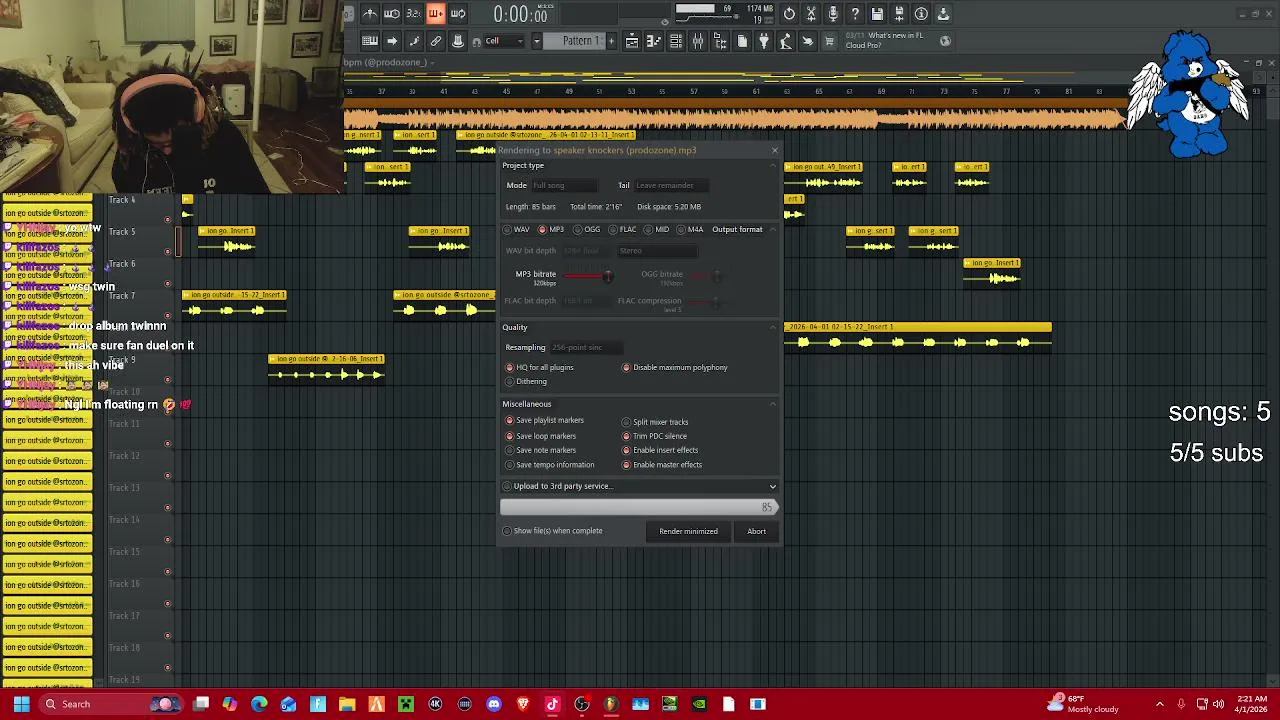This screenshot has width=1280, height=720.
Task: Open the Piano roll from the toolbar
Action: (x=653, y=41)
